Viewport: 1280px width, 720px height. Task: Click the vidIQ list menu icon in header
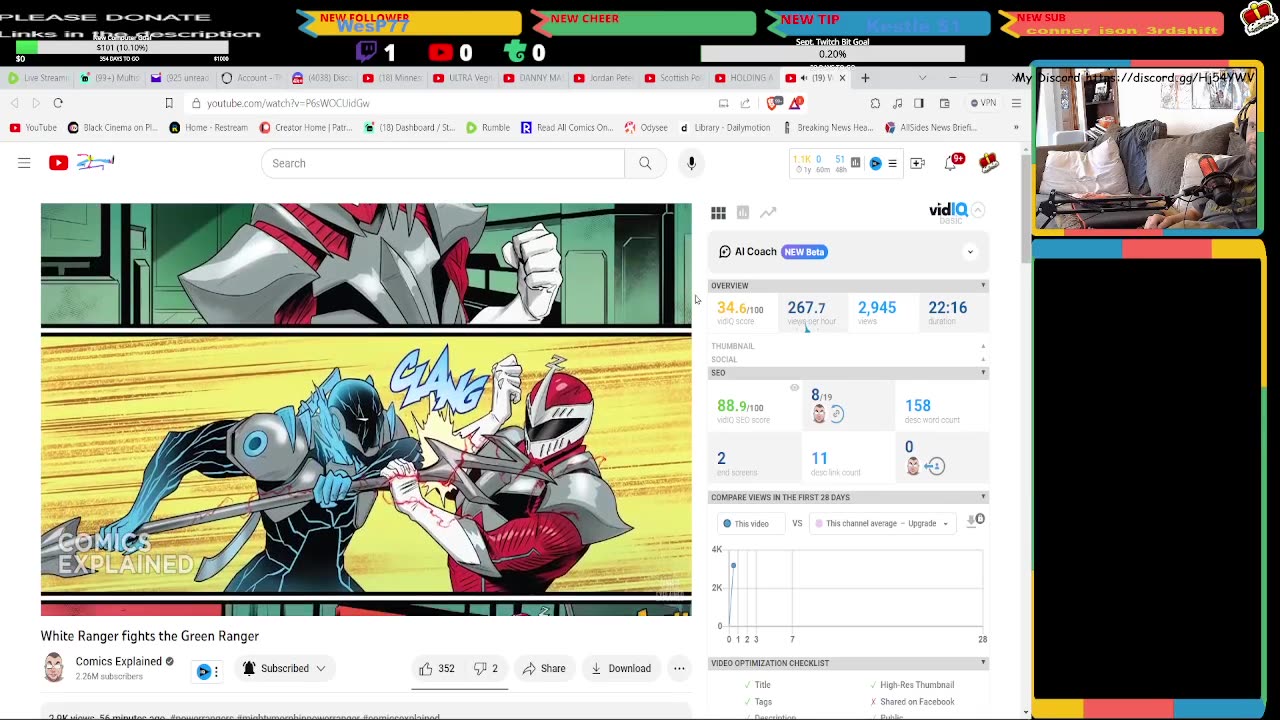click(892, 163)
